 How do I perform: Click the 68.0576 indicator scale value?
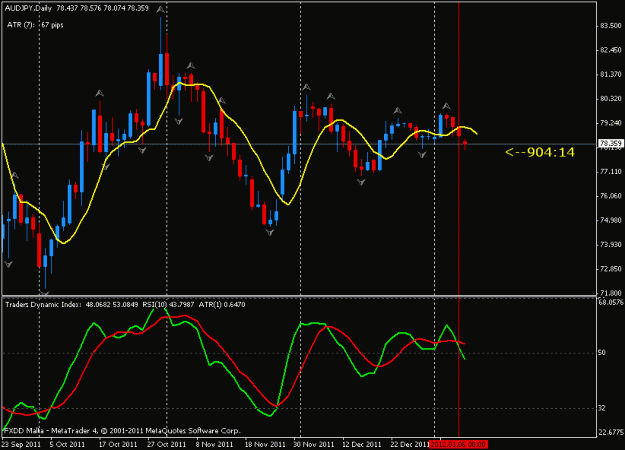coord(611,303)
